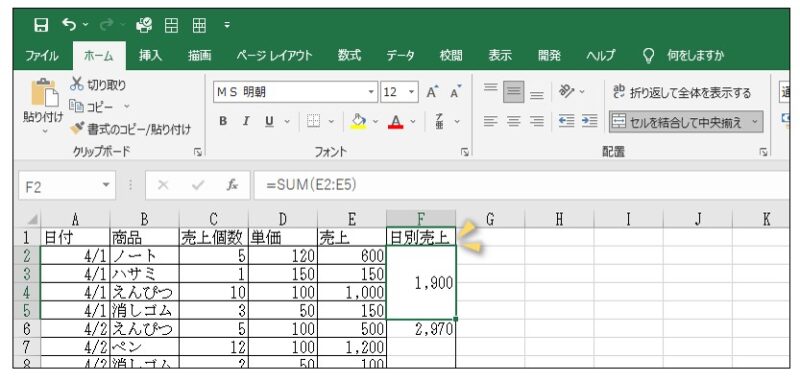
Task: Open the font name dropdown MS 明朝
Action: point(371,92)
